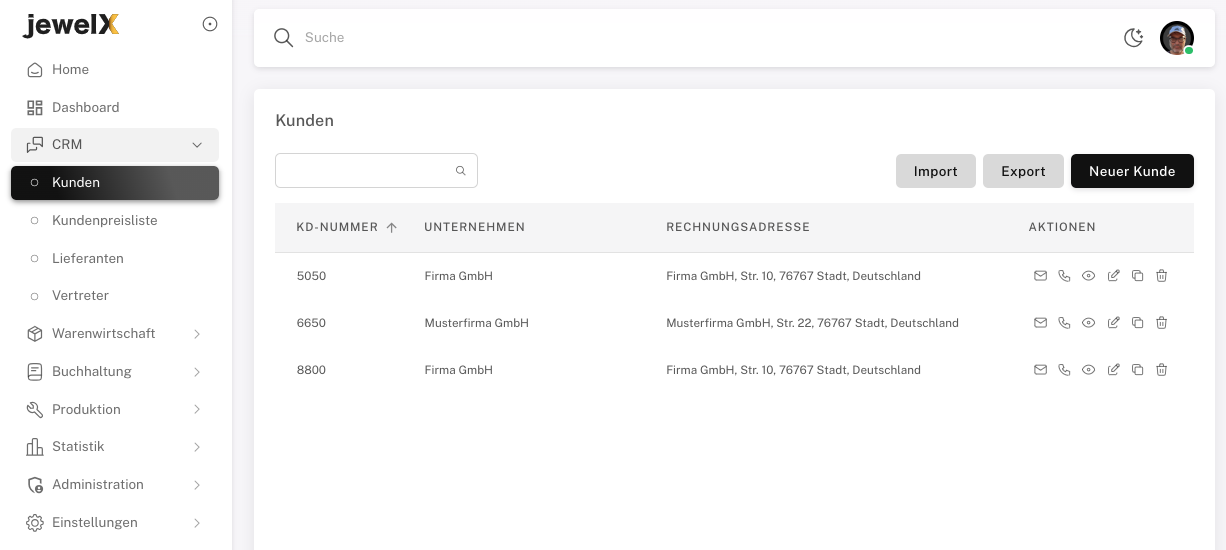Delete customer 6650 via trash icon
This screenshot has height=550, width=1226.
[x=1161, y=323]
